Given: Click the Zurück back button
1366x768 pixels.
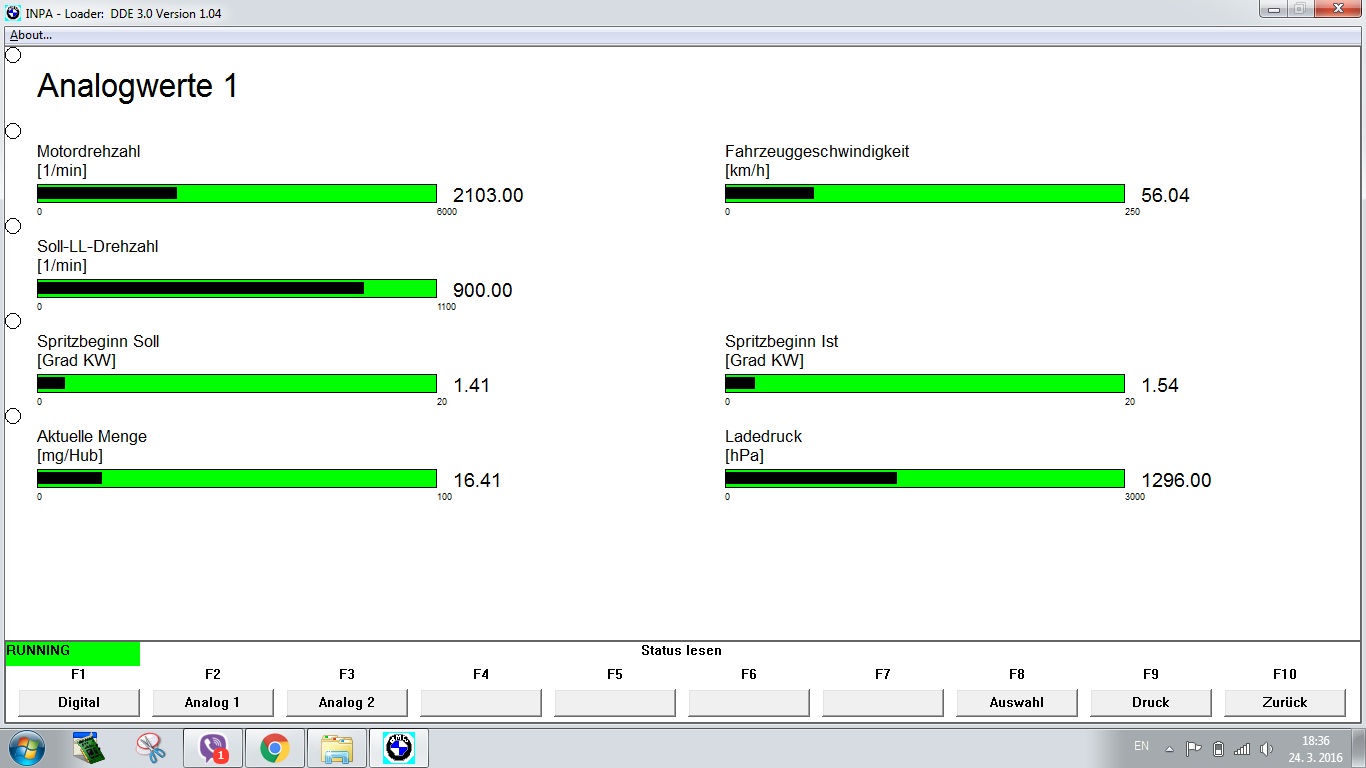Looking at the screenshot, I should [1285, 702].
